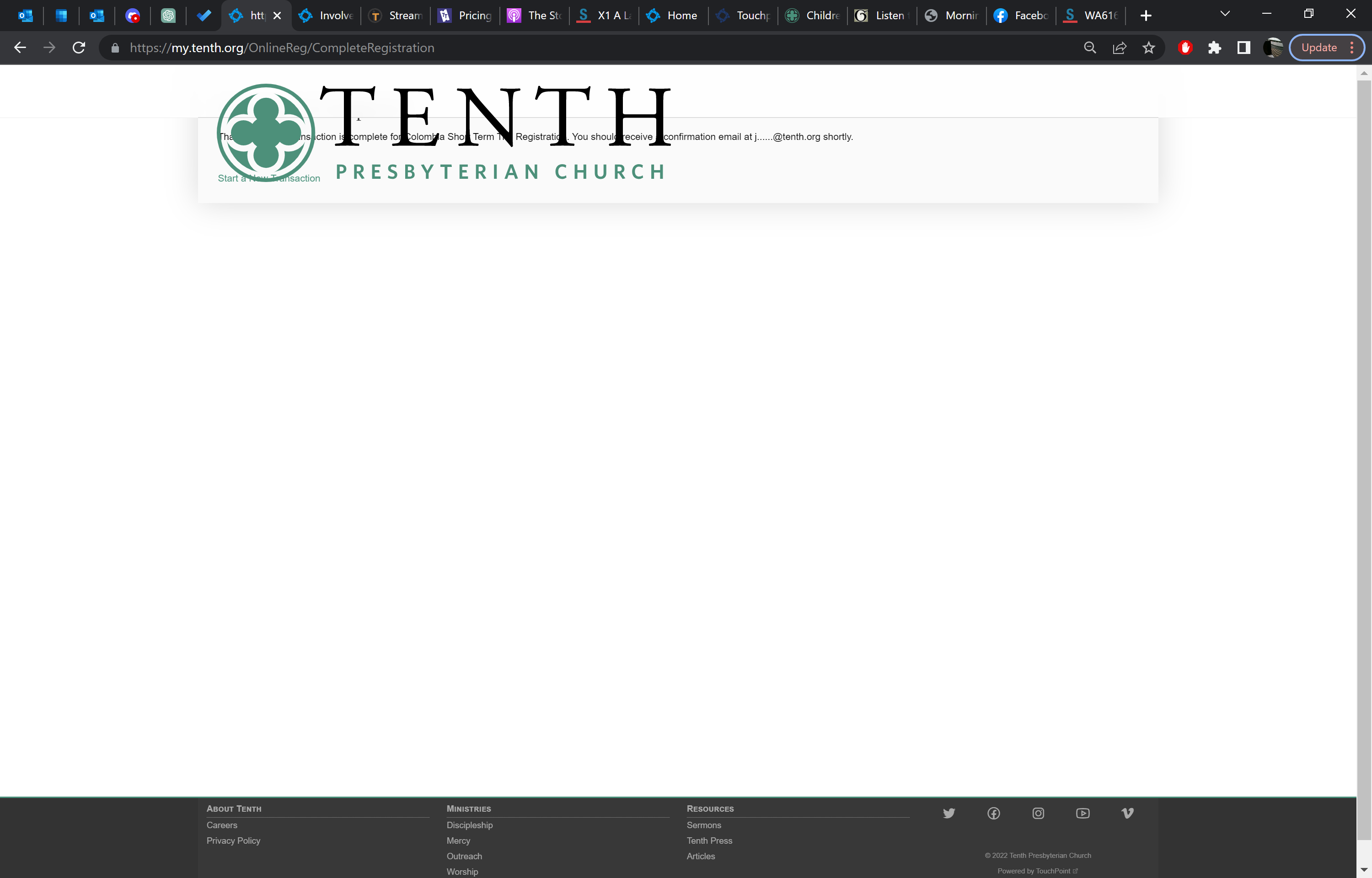Open Chrome's three-dot Update menu

(1351, 48)
